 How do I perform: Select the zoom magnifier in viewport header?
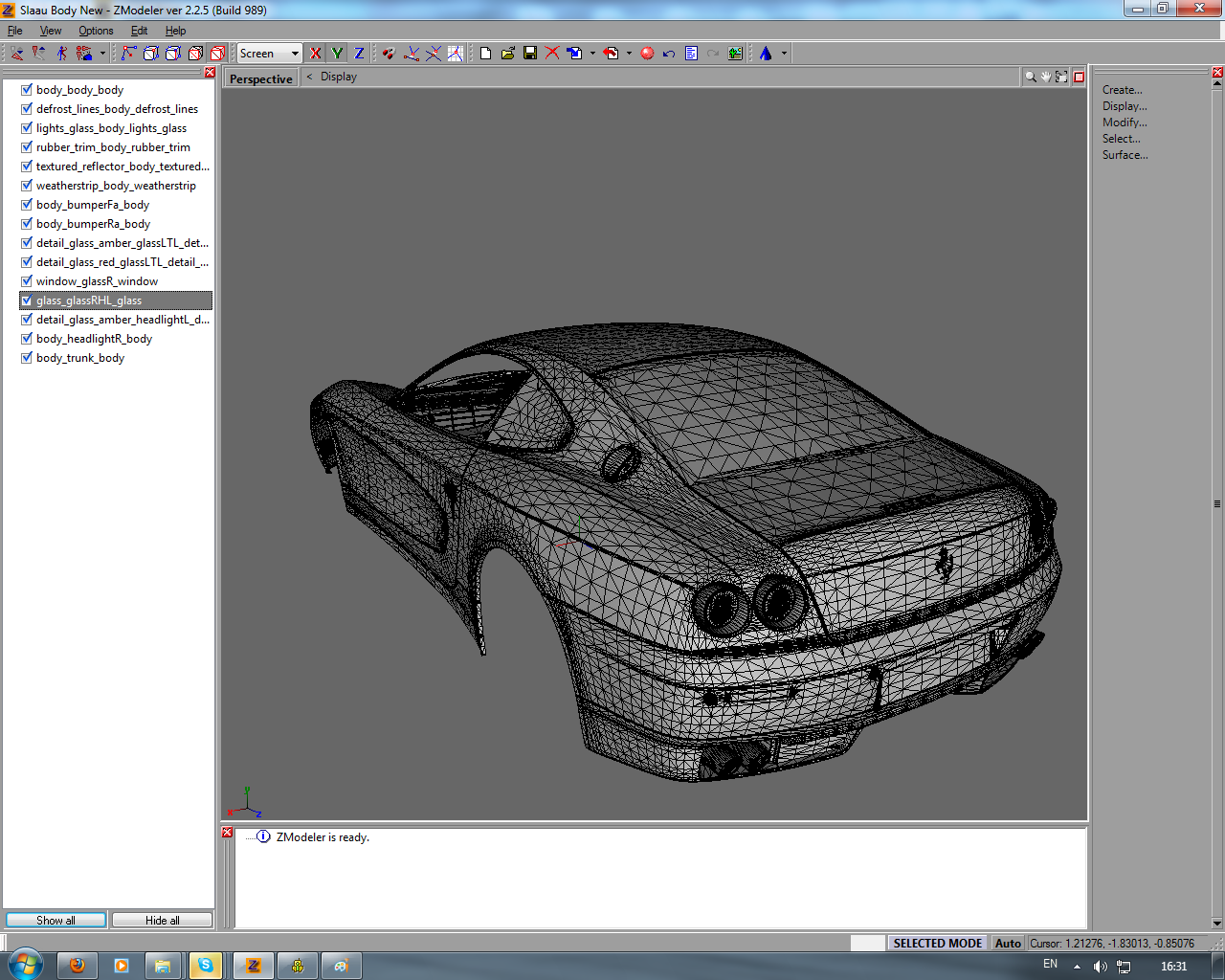click(x=1031, y=77)
